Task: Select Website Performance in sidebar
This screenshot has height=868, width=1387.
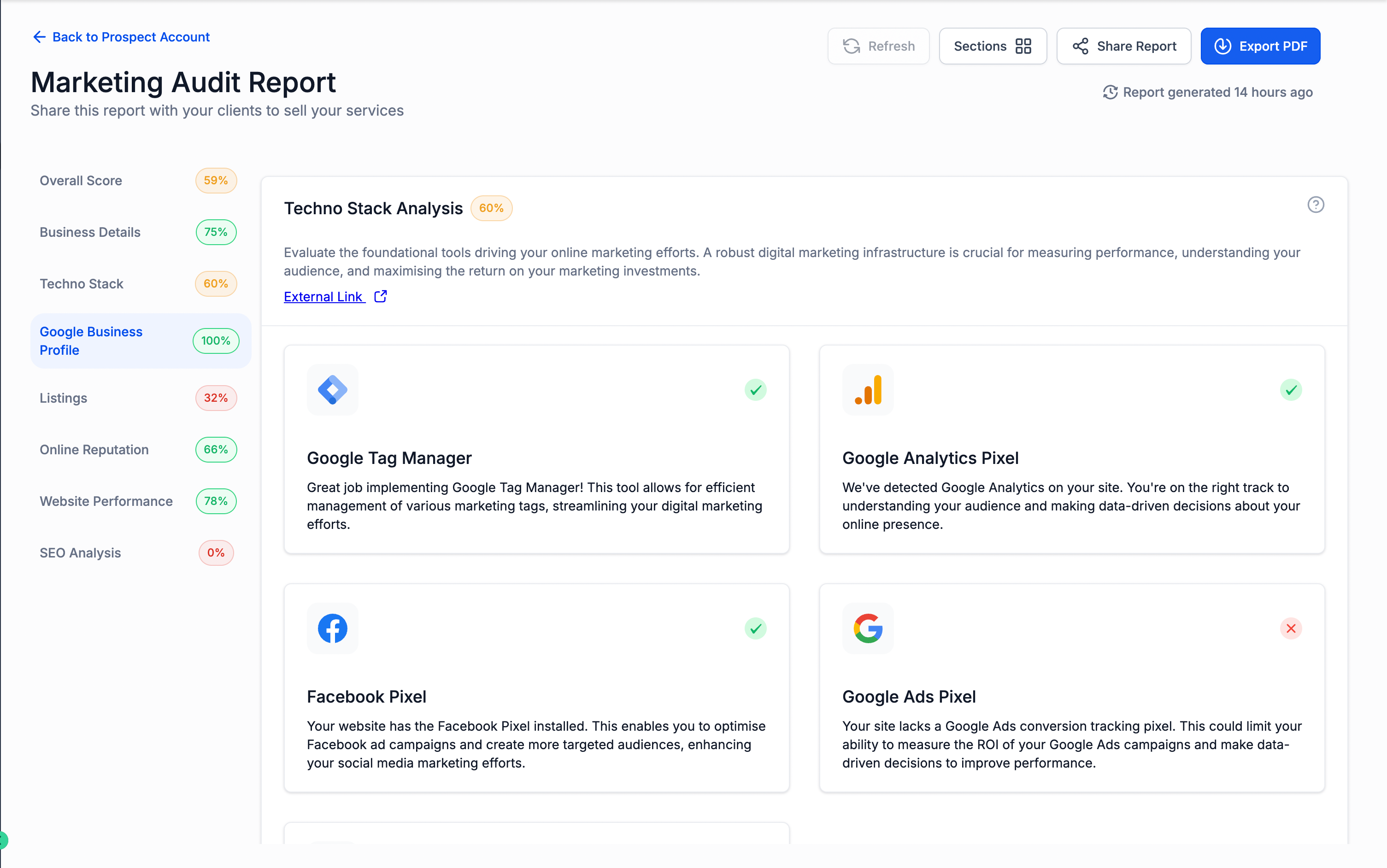Action: (106, 501)
